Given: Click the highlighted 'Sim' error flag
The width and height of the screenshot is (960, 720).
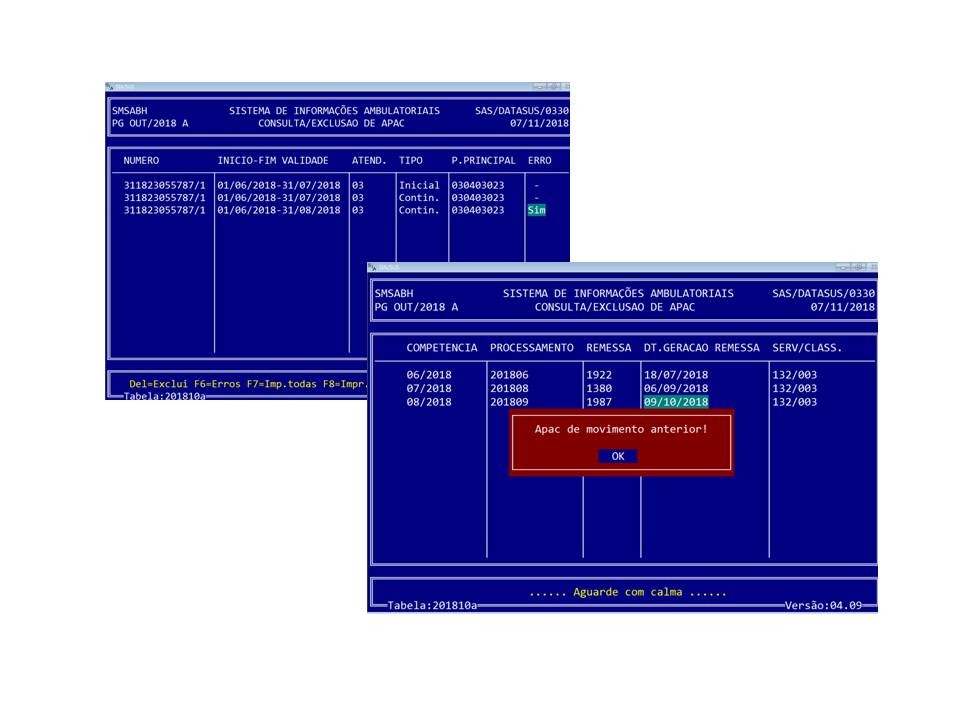Looking at the screenshot, I should coord(537,210).
